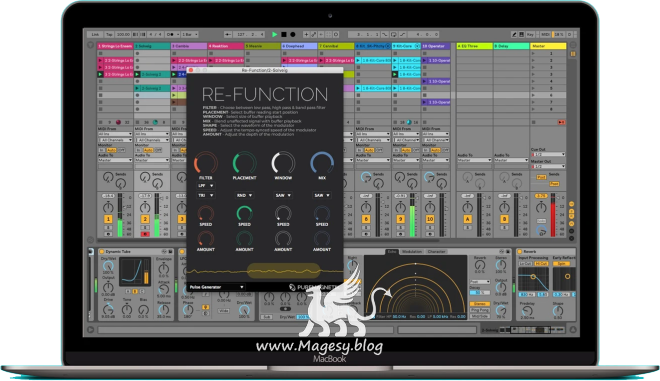The width and height of the screenshot is (660, 381).
Task: Open the RND shape dropdown under Placement
Action: 244,195
